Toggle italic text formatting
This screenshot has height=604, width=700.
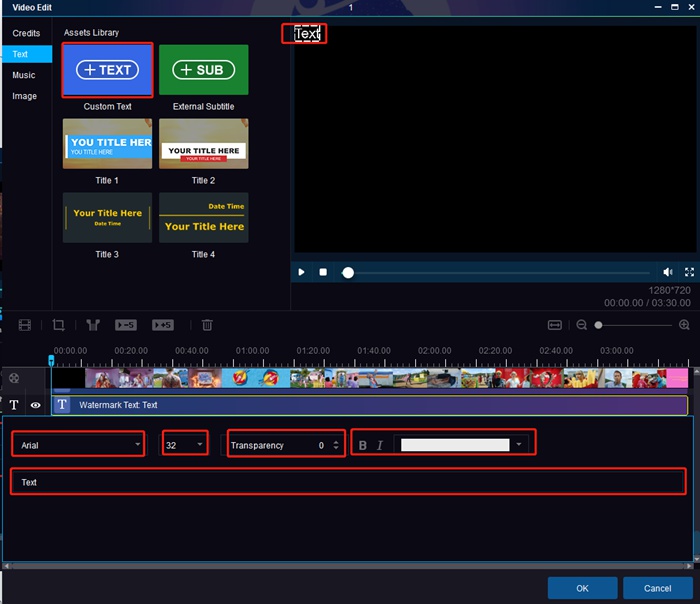380,445
